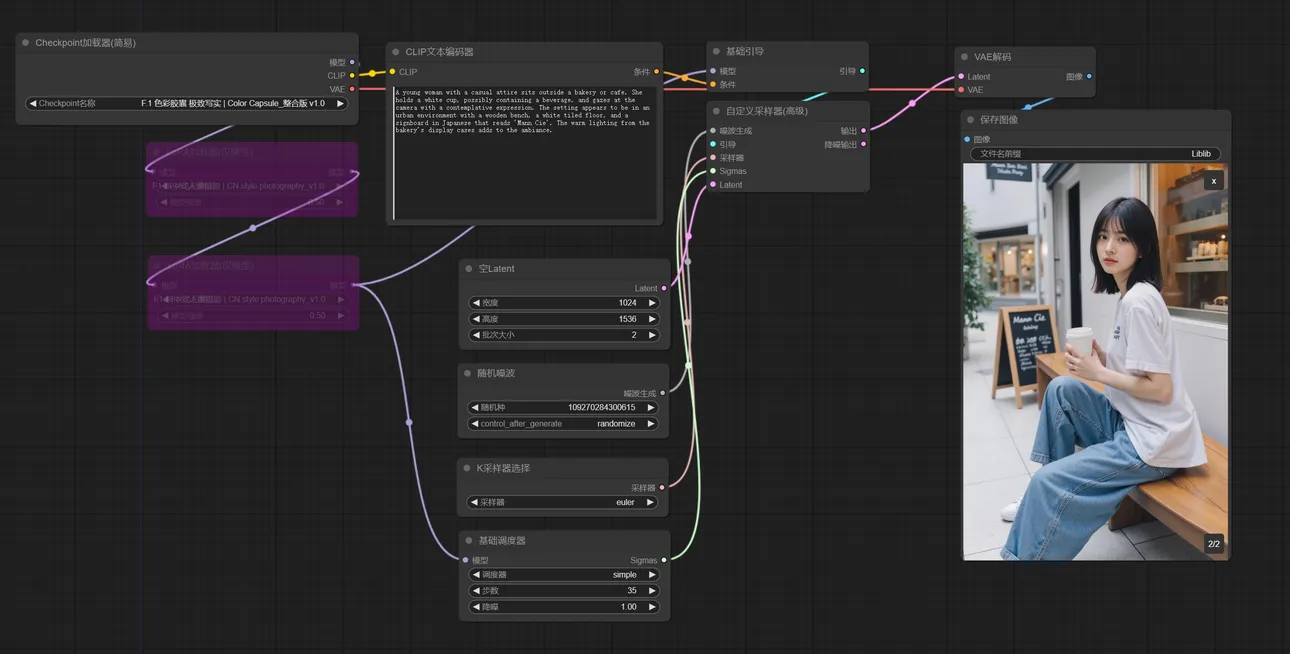Click the 模型 input socket on 基础引导
The image size is (1290, 654).
pyautogui.click(x=713, y=71)
